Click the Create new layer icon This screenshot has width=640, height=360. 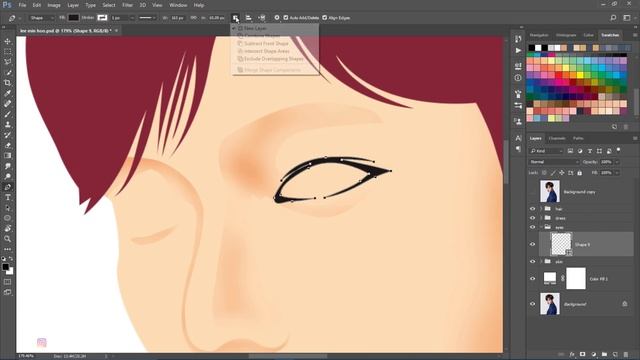click(615, 354)
